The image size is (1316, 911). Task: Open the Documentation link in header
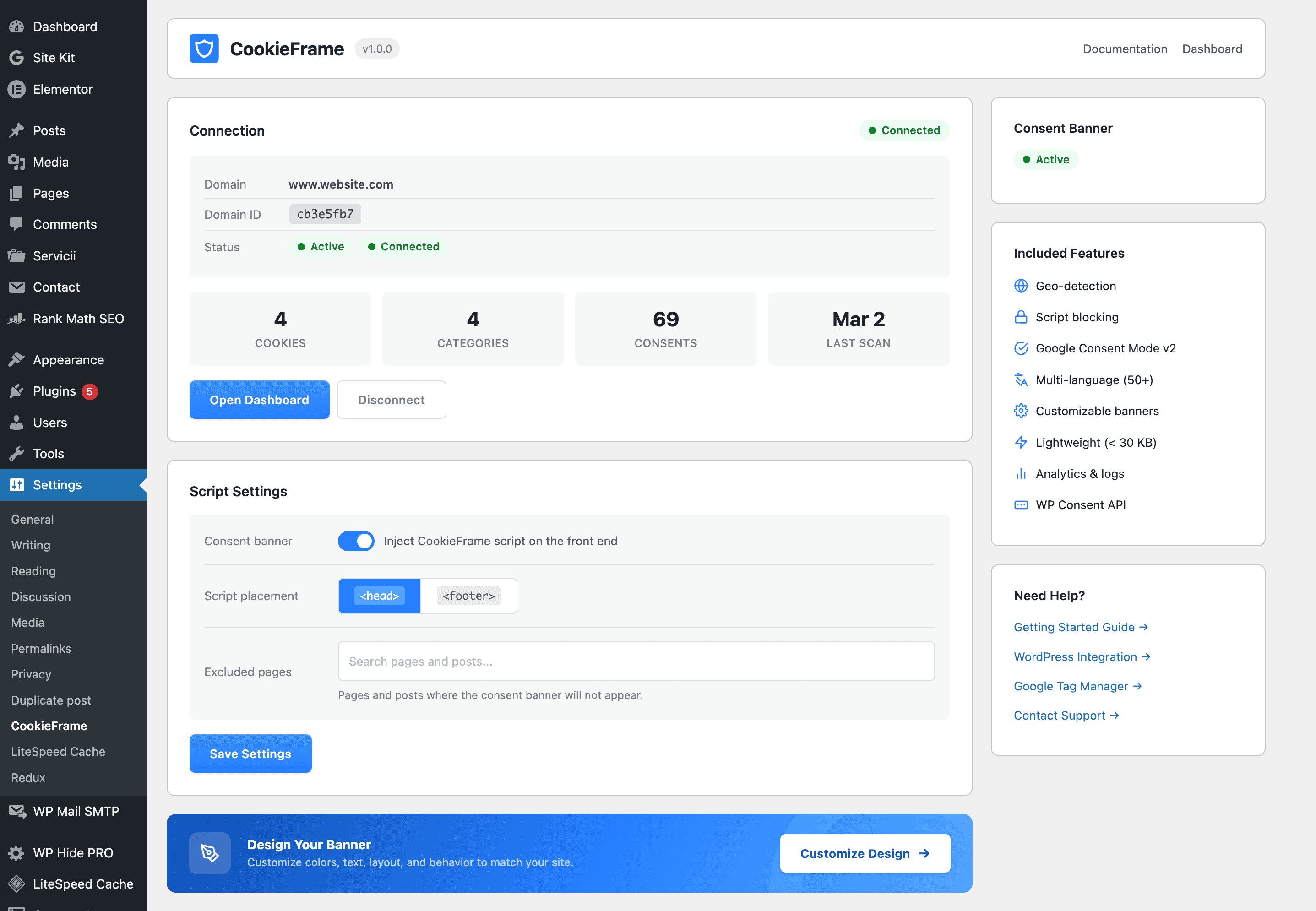[1125, 49]
